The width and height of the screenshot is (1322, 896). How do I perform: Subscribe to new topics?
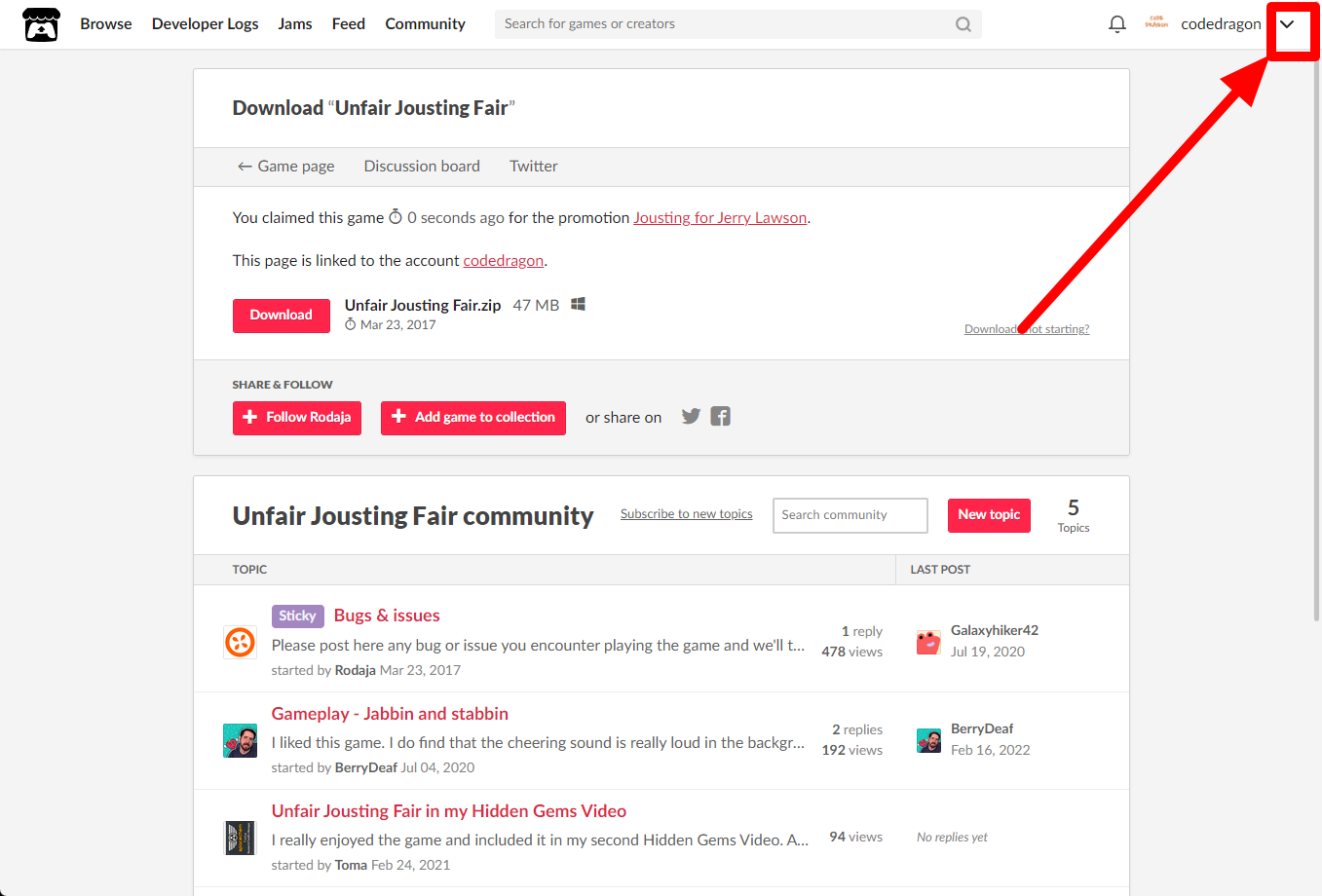[x=687, y=514]
